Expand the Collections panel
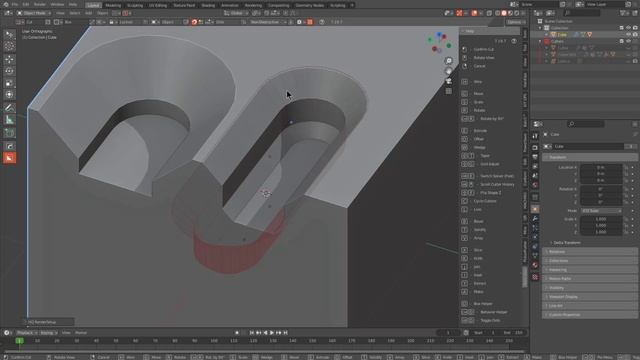 pyautogui.click(x=590, y=261)
